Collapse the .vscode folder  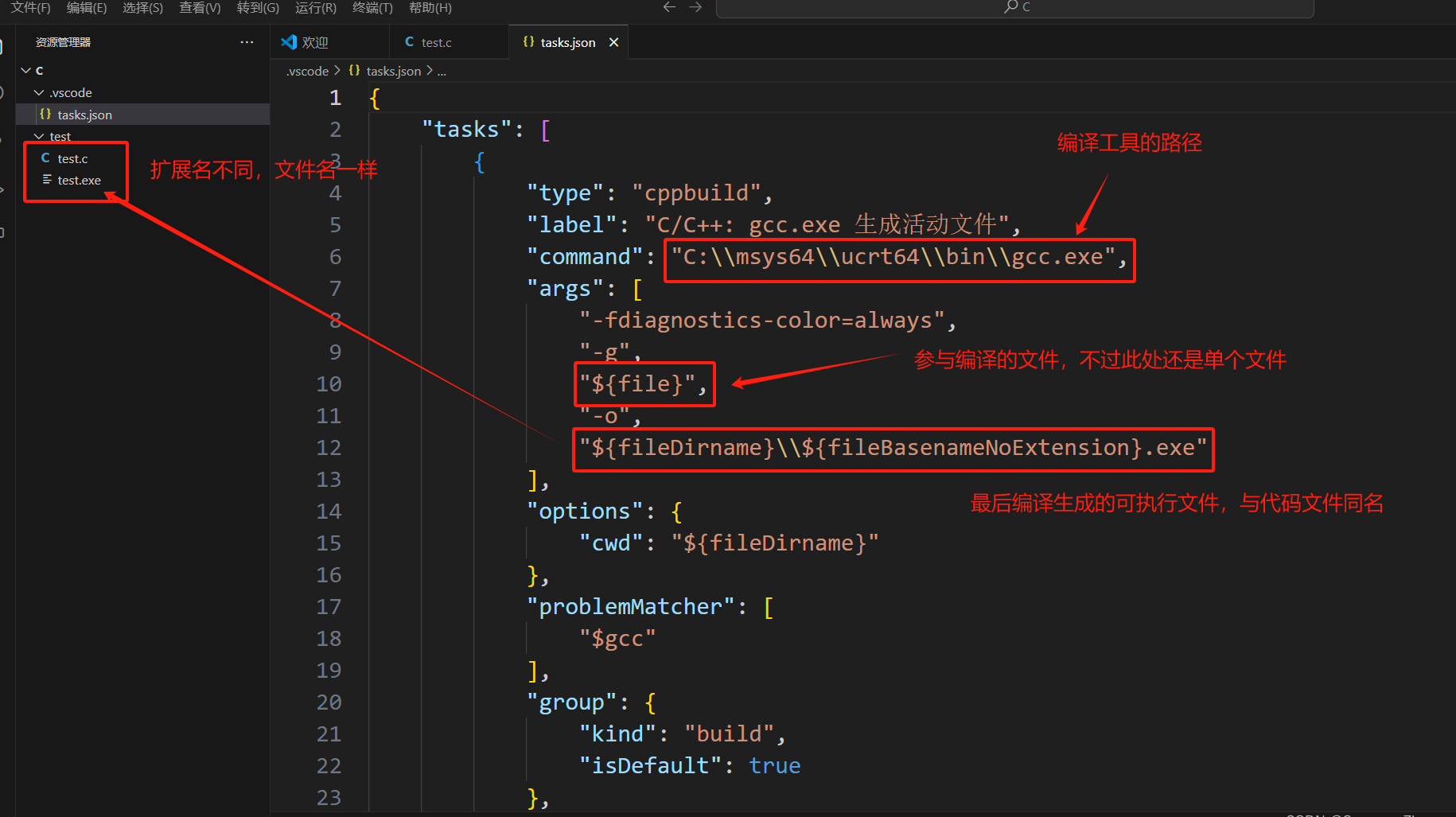click(x=39, y=92)
